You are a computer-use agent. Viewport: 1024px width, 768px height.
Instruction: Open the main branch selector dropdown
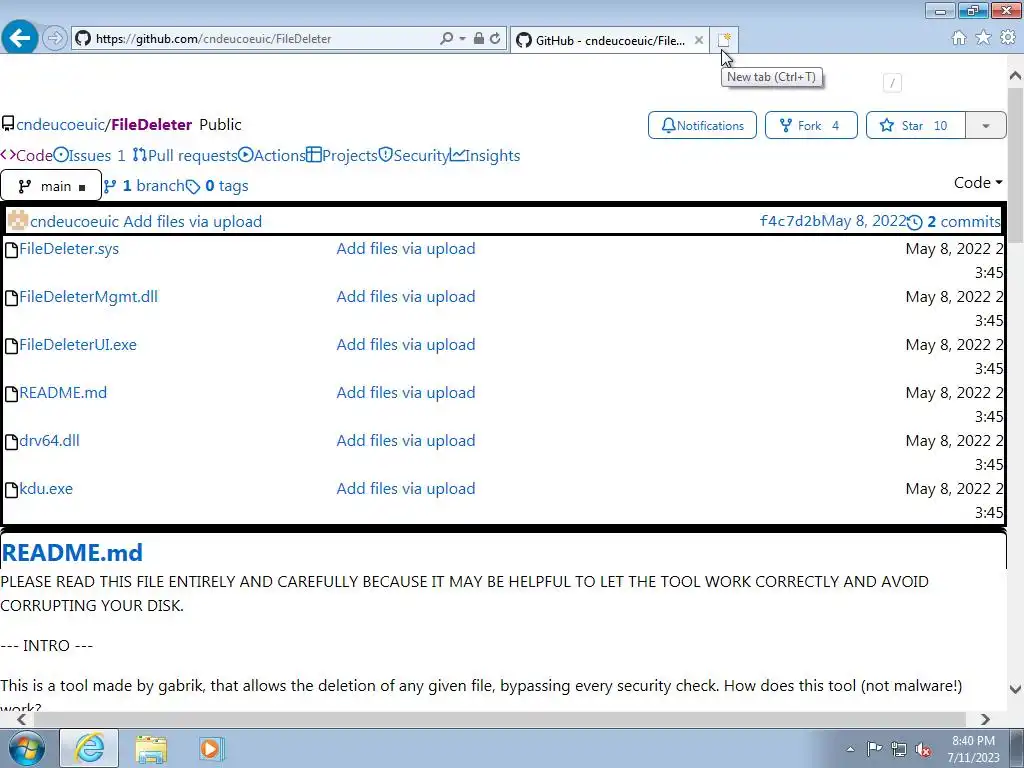(51, 186)
